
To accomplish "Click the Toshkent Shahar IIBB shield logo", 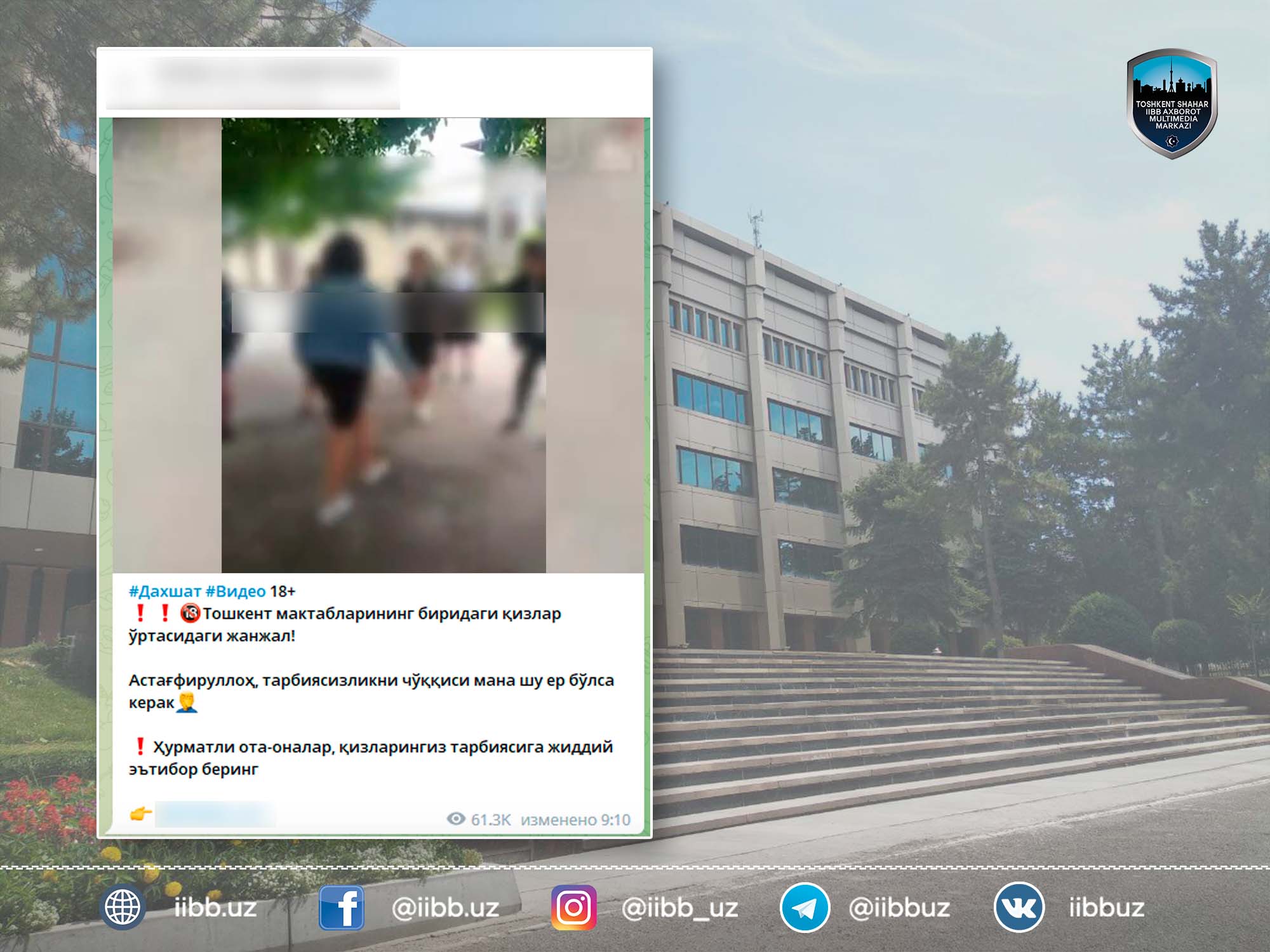I will [1172, 103].
